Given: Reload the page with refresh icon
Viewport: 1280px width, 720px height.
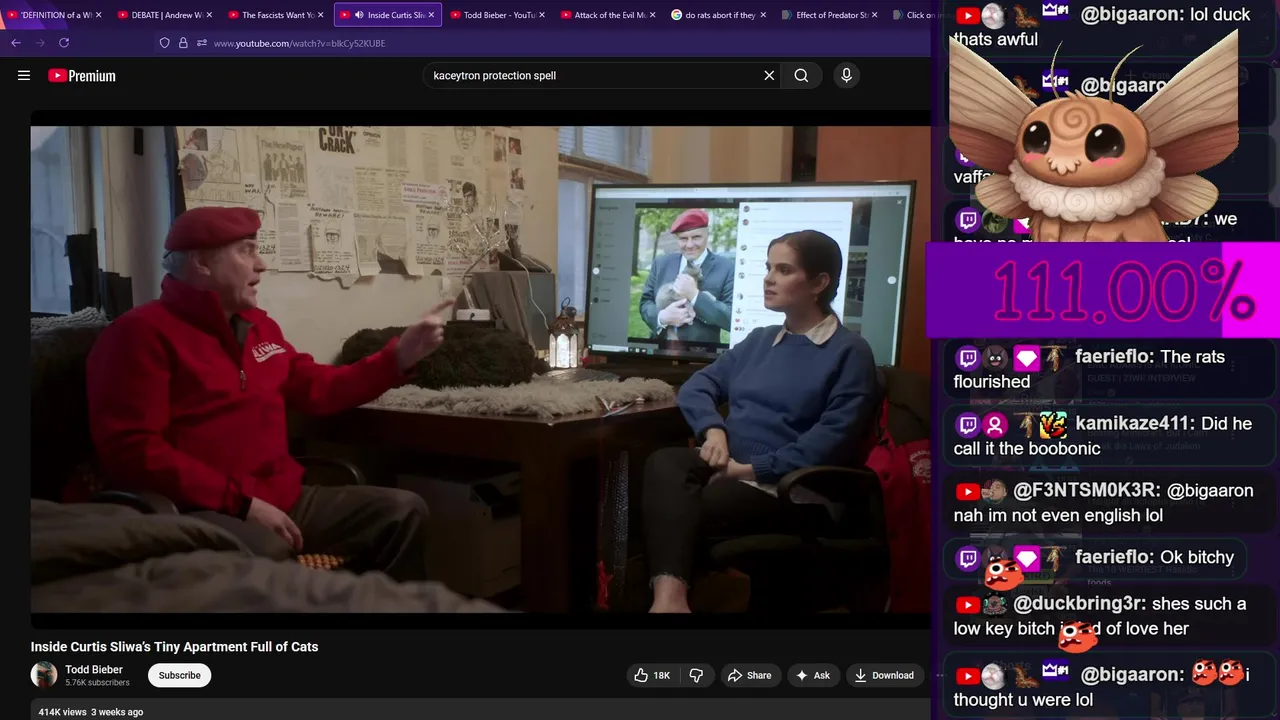Looking at the screenshot, I should [64, 43].
